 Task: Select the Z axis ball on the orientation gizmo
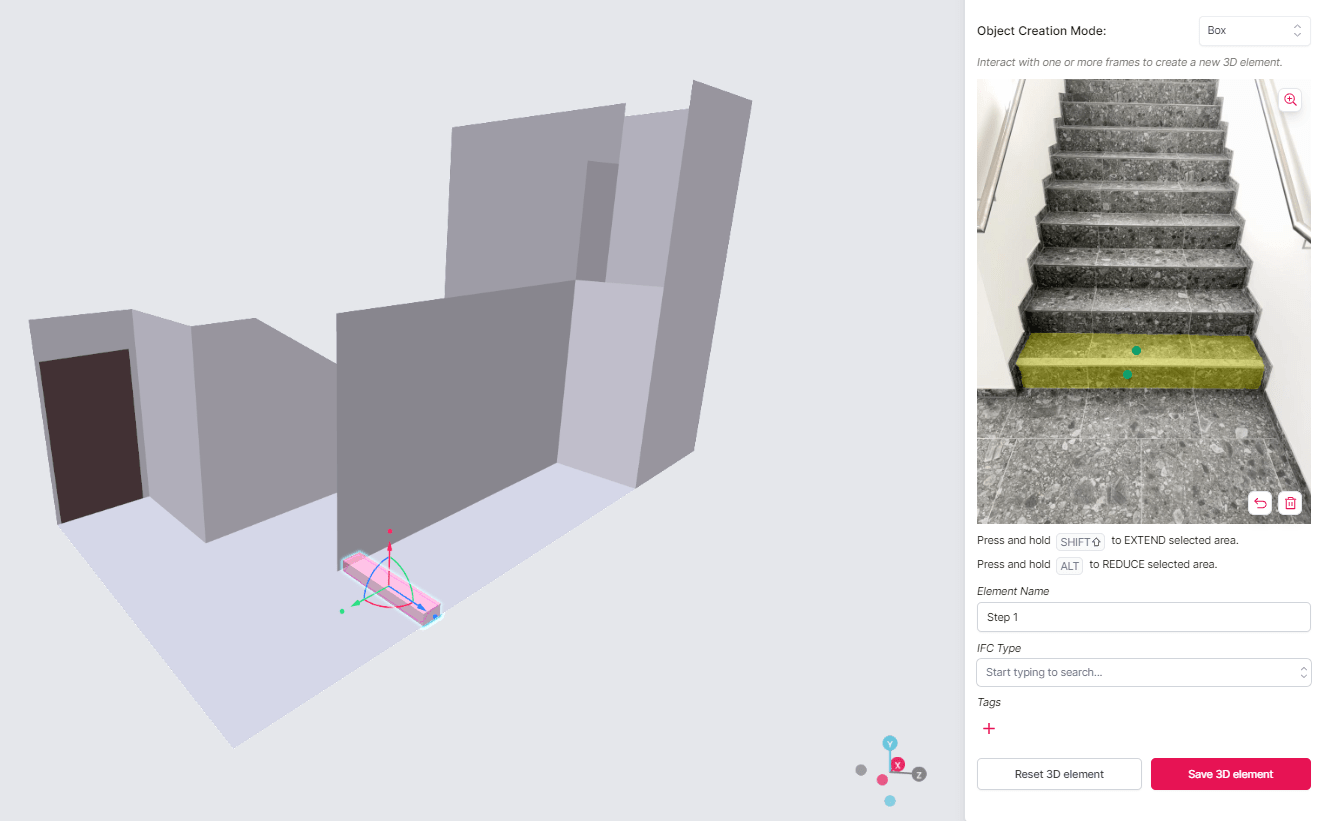pos(919,774)
